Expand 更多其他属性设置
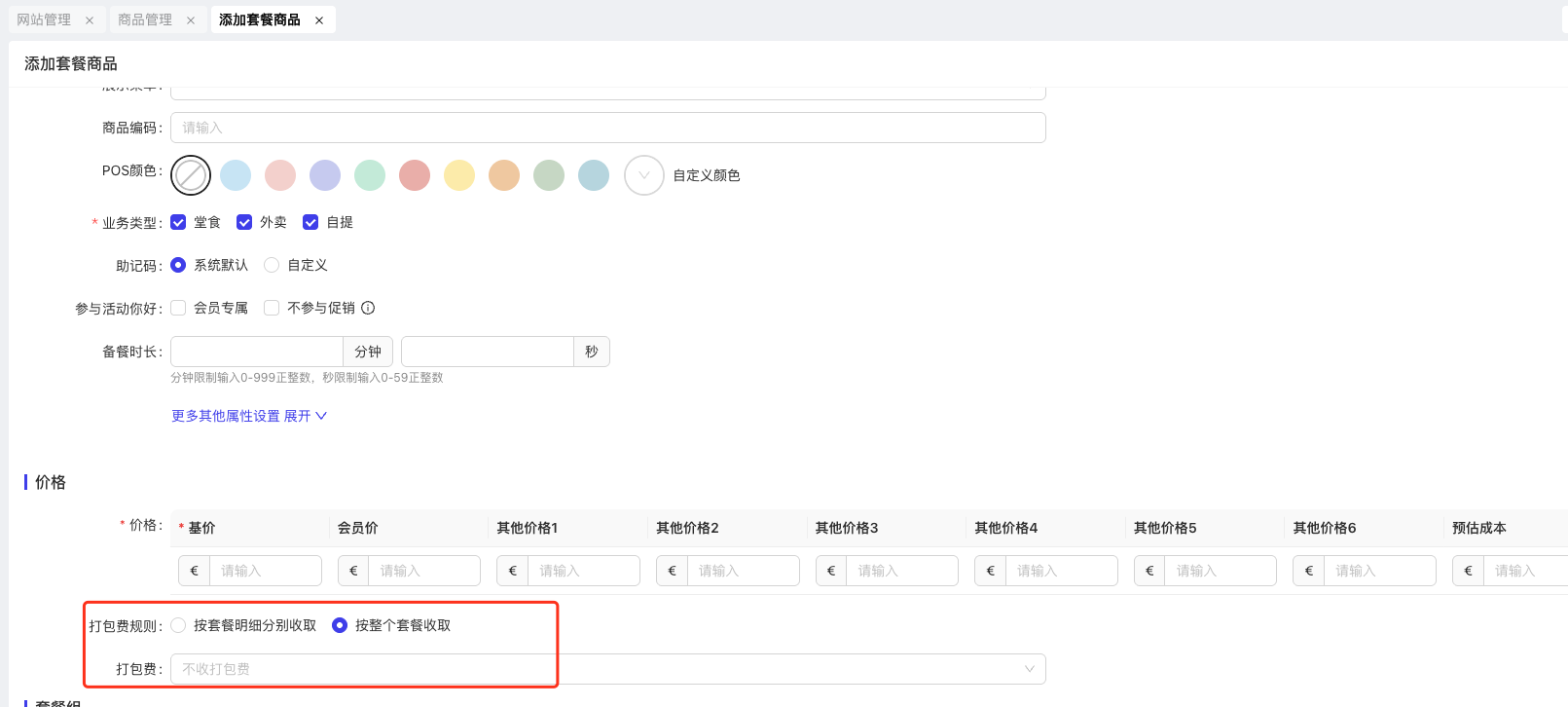1568x707 pixels. (249, 416)
